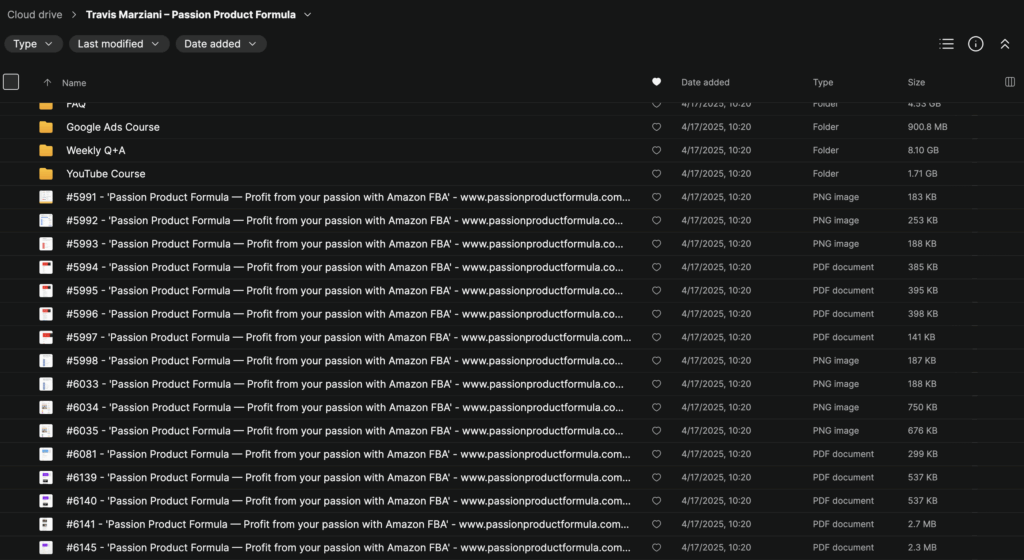1024x560 pixels.
Task: Sort files by Size column header
Action: [x=916, y=82]
